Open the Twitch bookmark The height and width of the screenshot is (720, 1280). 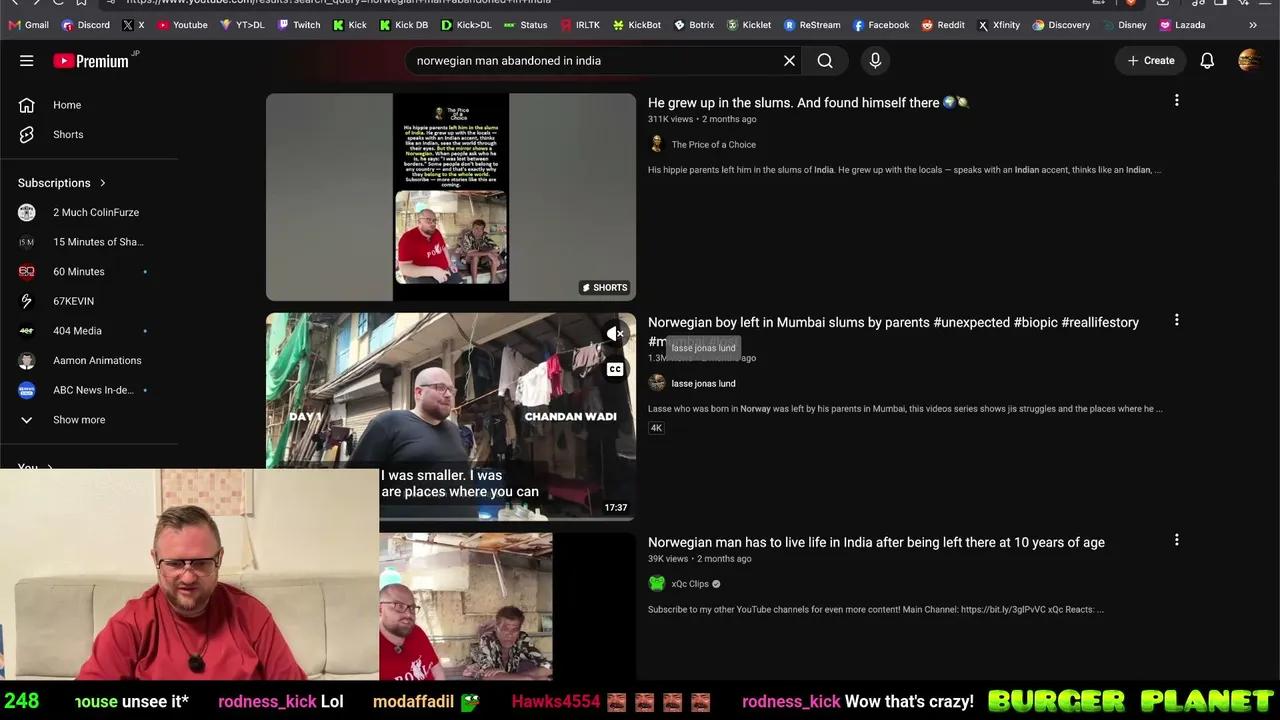(x=299, y=25)
